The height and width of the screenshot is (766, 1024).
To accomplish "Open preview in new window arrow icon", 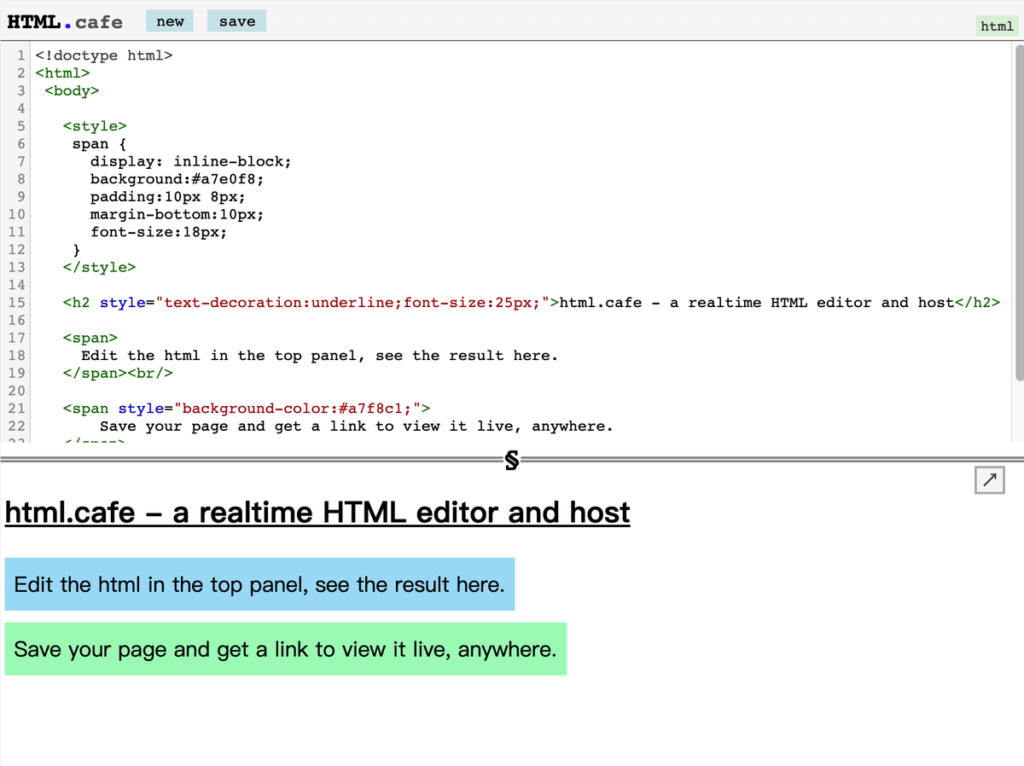I will click(x=989, y=480).
